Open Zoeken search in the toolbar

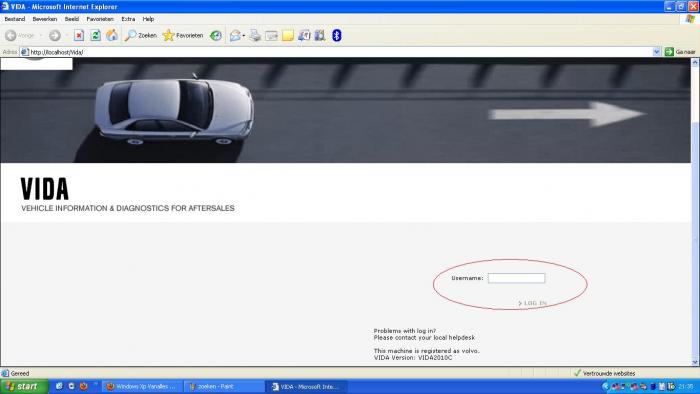pyautogui.click(x=141, y=35)
